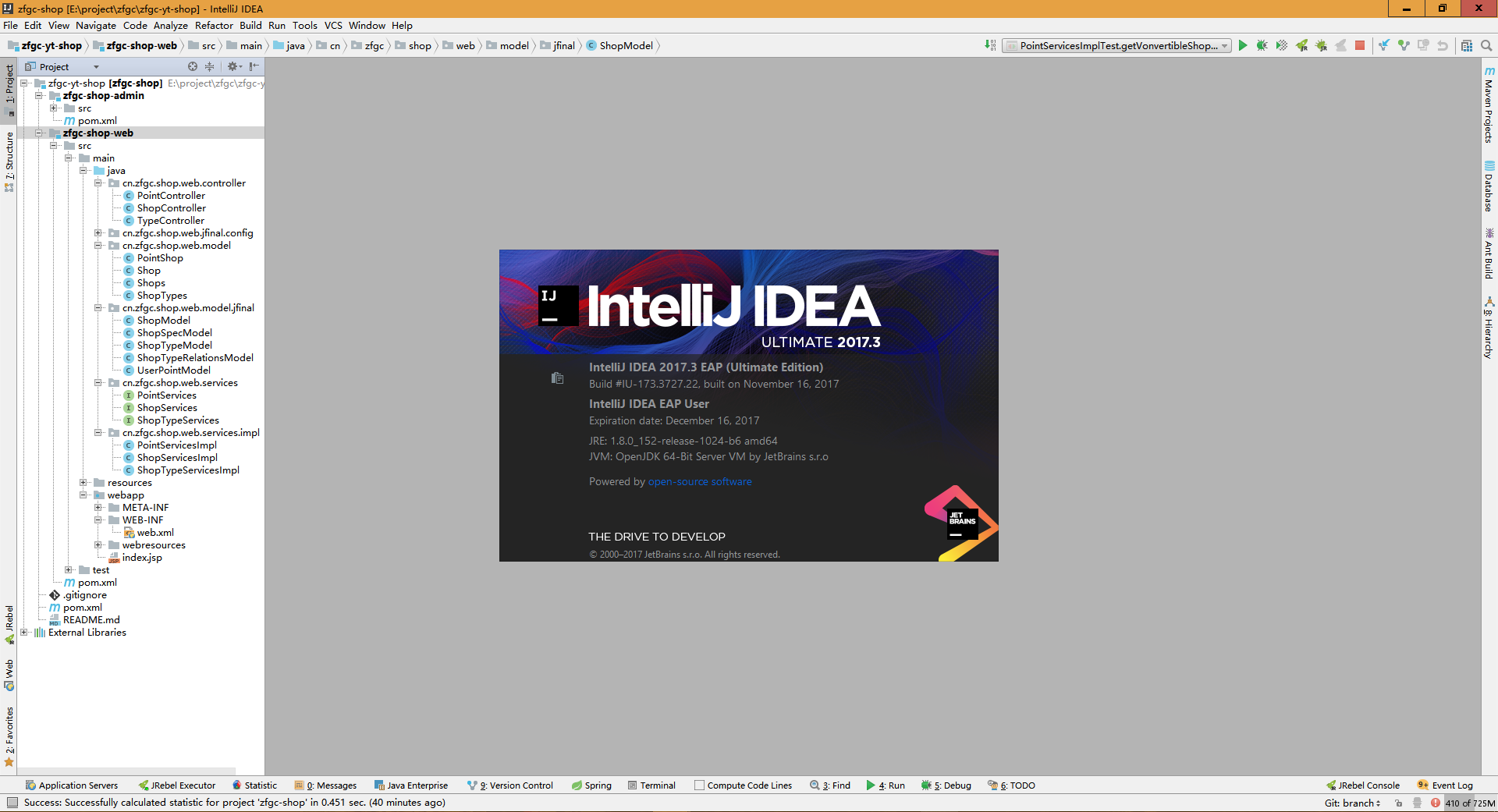Start debugging with the Debug bug icon
This screenshot has width=1498, height=812.
[x=1262, y=45]
